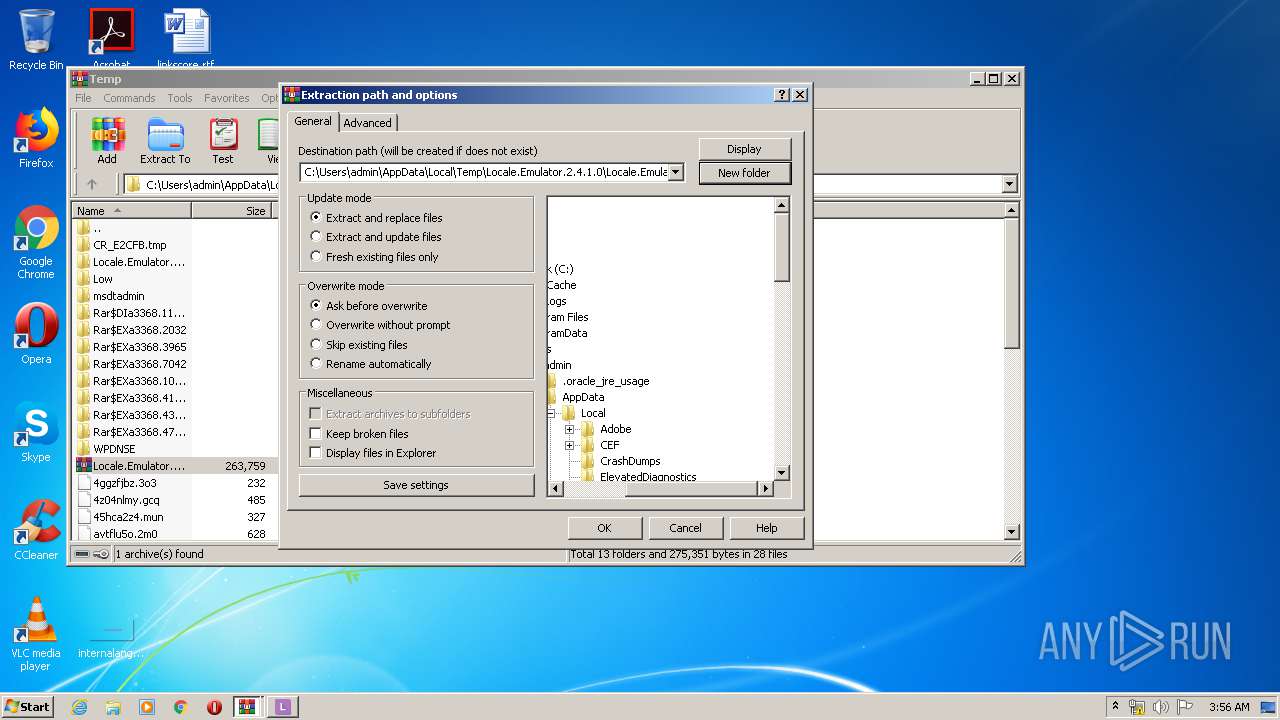The height and width of the screenshot is (720, 1280).
Task: Select Skip existing files option
Action: click(358, 345)
